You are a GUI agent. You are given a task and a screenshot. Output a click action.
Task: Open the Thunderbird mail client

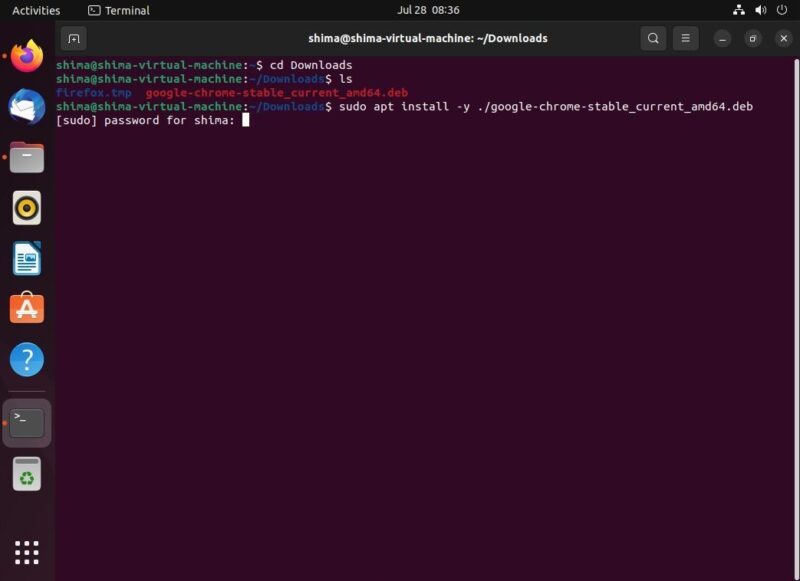(x=27, y=107)
